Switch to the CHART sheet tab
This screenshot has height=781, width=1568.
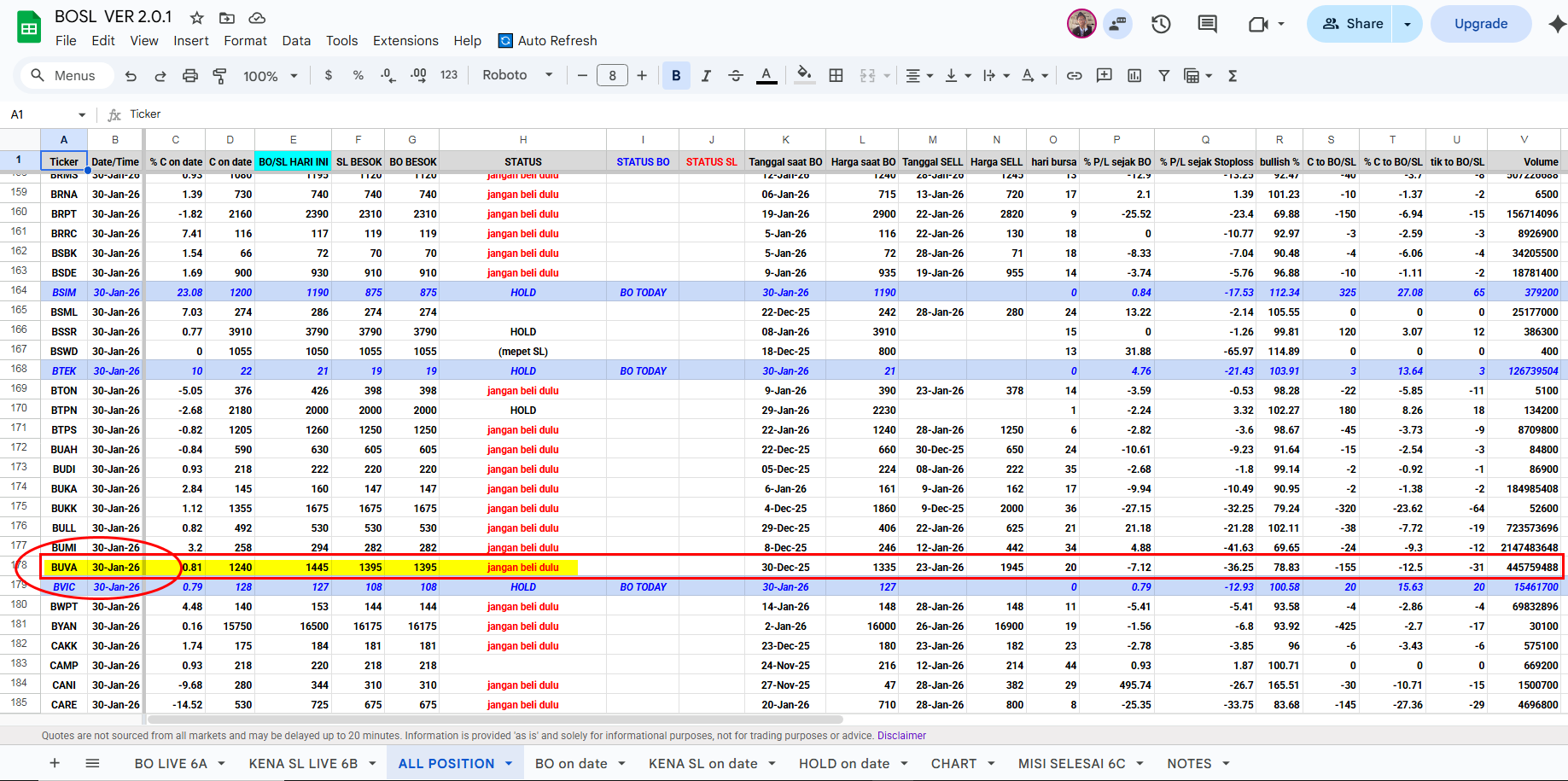point(953,763)
